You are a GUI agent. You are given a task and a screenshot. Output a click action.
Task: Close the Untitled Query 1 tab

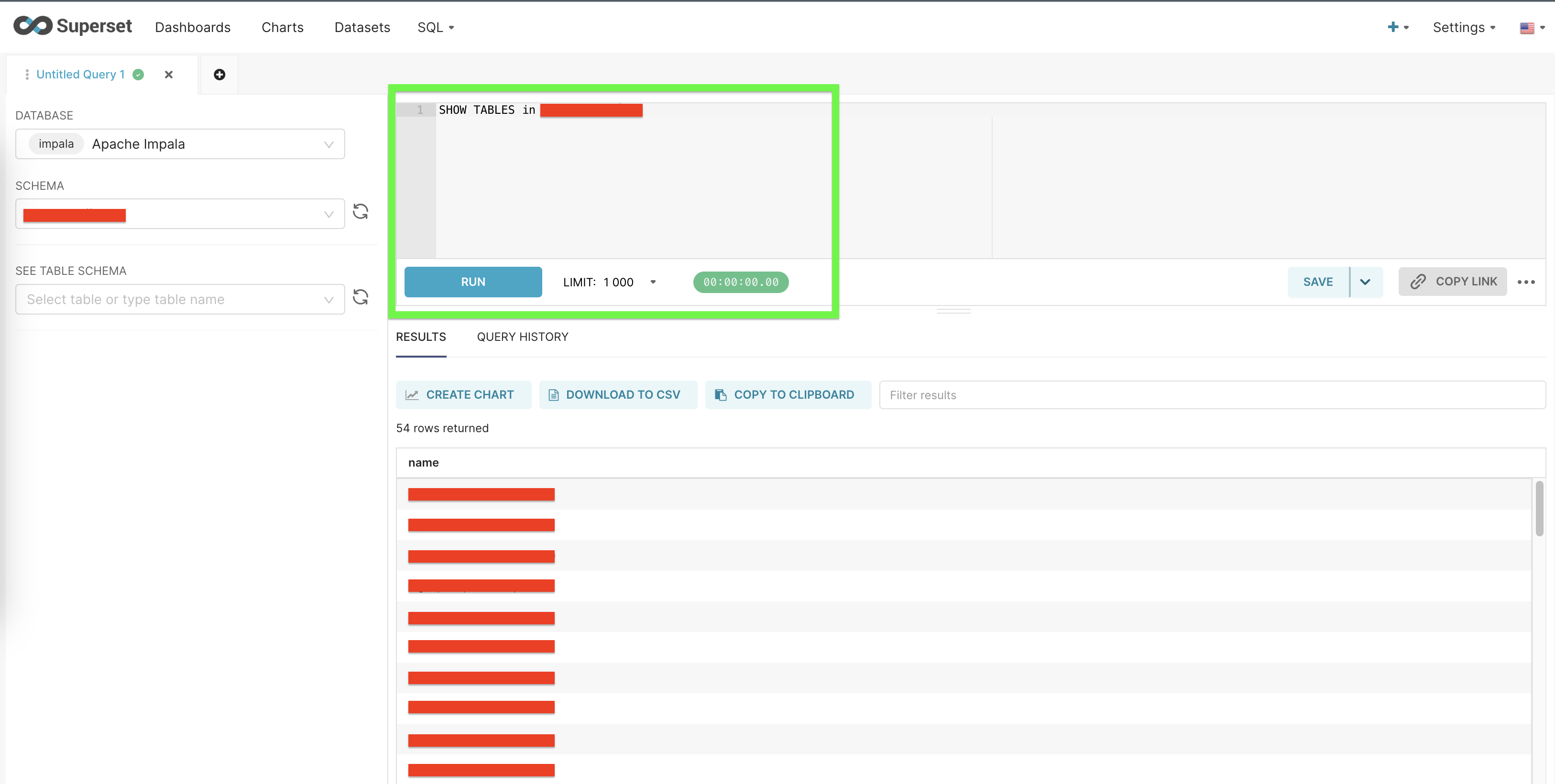pos(169,74)
